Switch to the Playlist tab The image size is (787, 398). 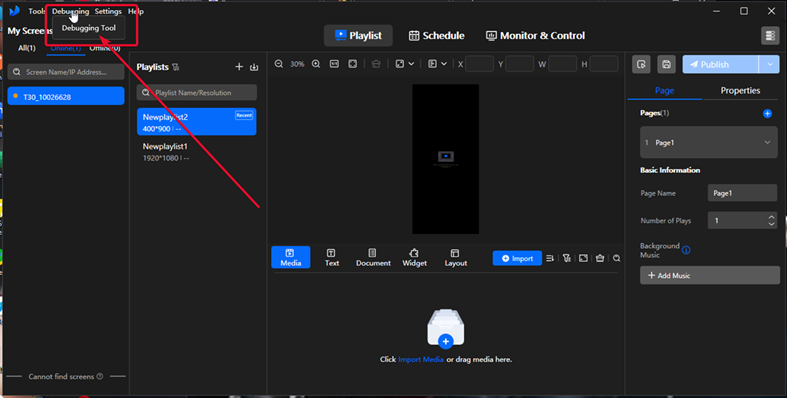pos(358,36)
